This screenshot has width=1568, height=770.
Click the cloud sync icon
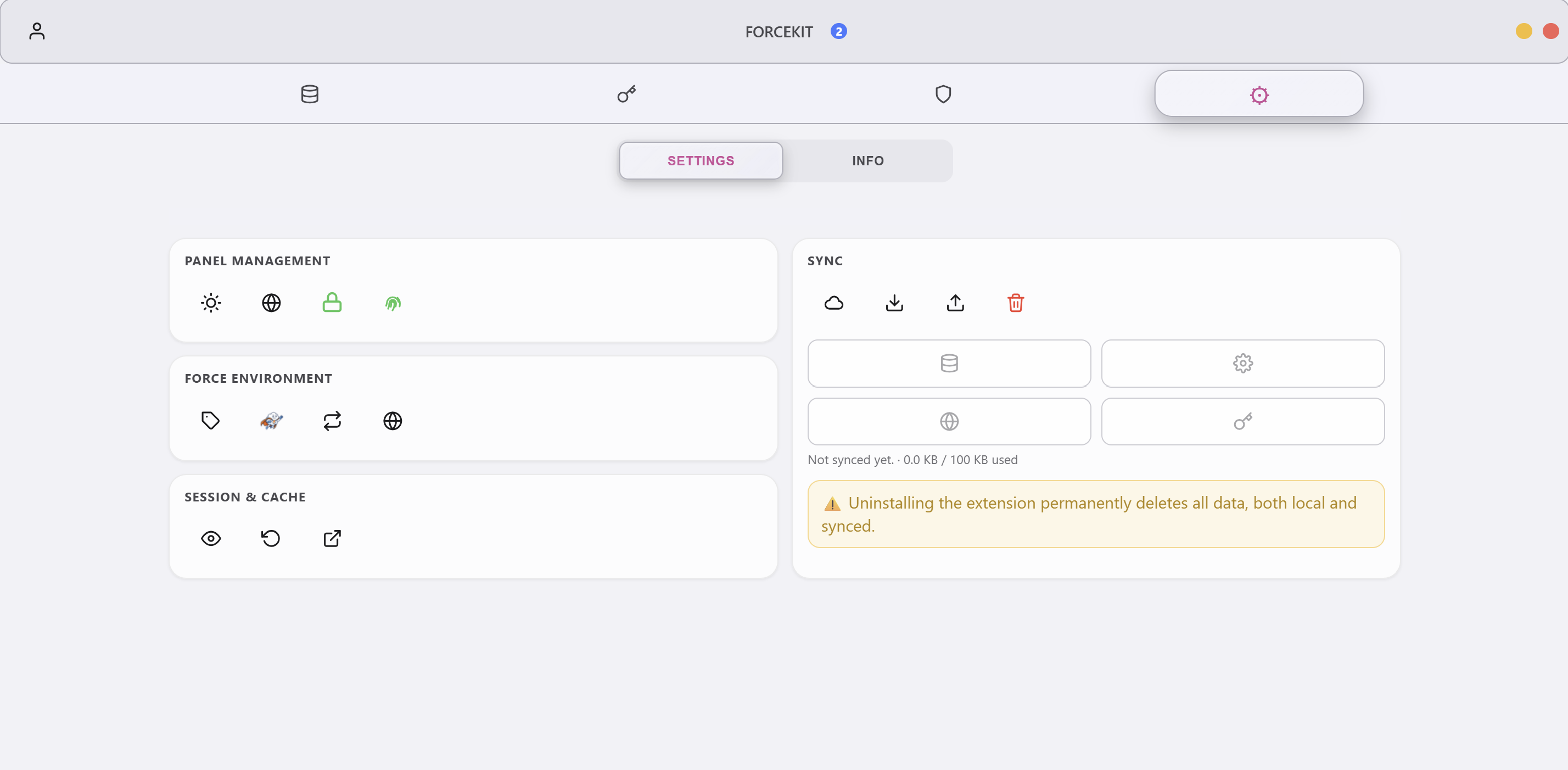834,303
